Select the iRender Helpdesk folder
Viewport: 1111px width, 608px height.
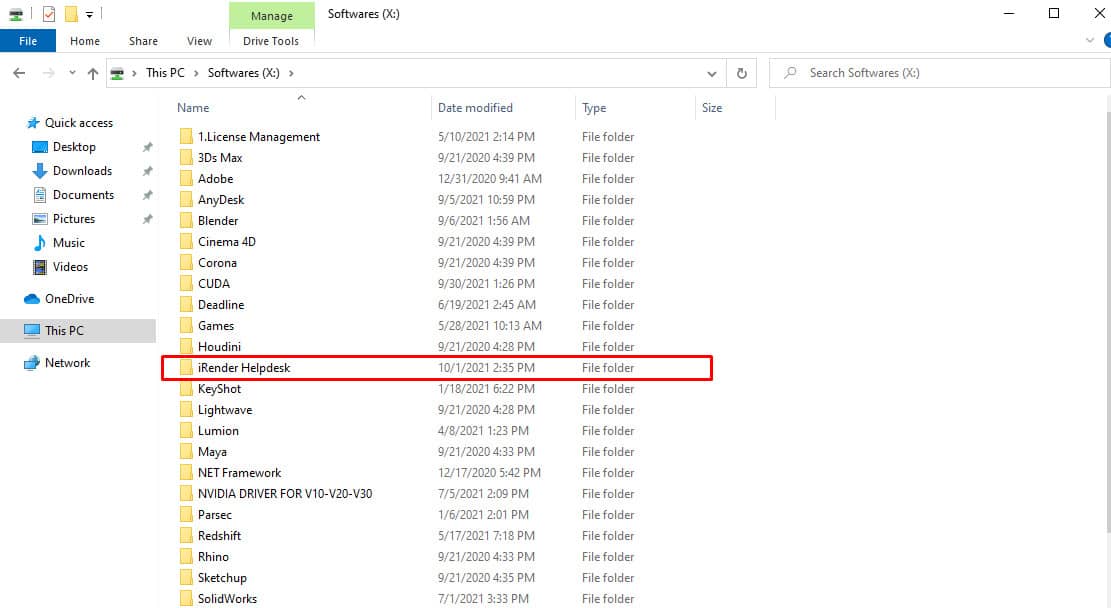243,368
